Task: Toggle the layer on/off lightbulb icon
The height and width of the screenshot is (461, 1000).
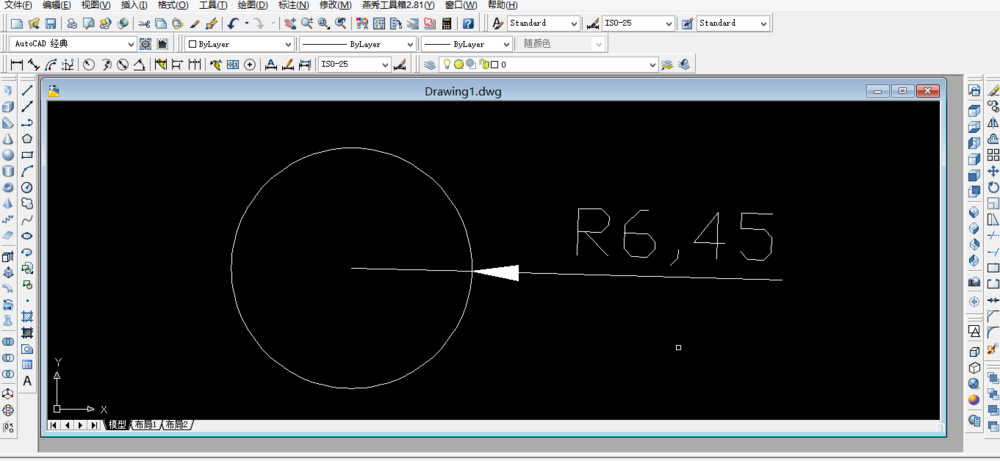Action: pos(447,64)
